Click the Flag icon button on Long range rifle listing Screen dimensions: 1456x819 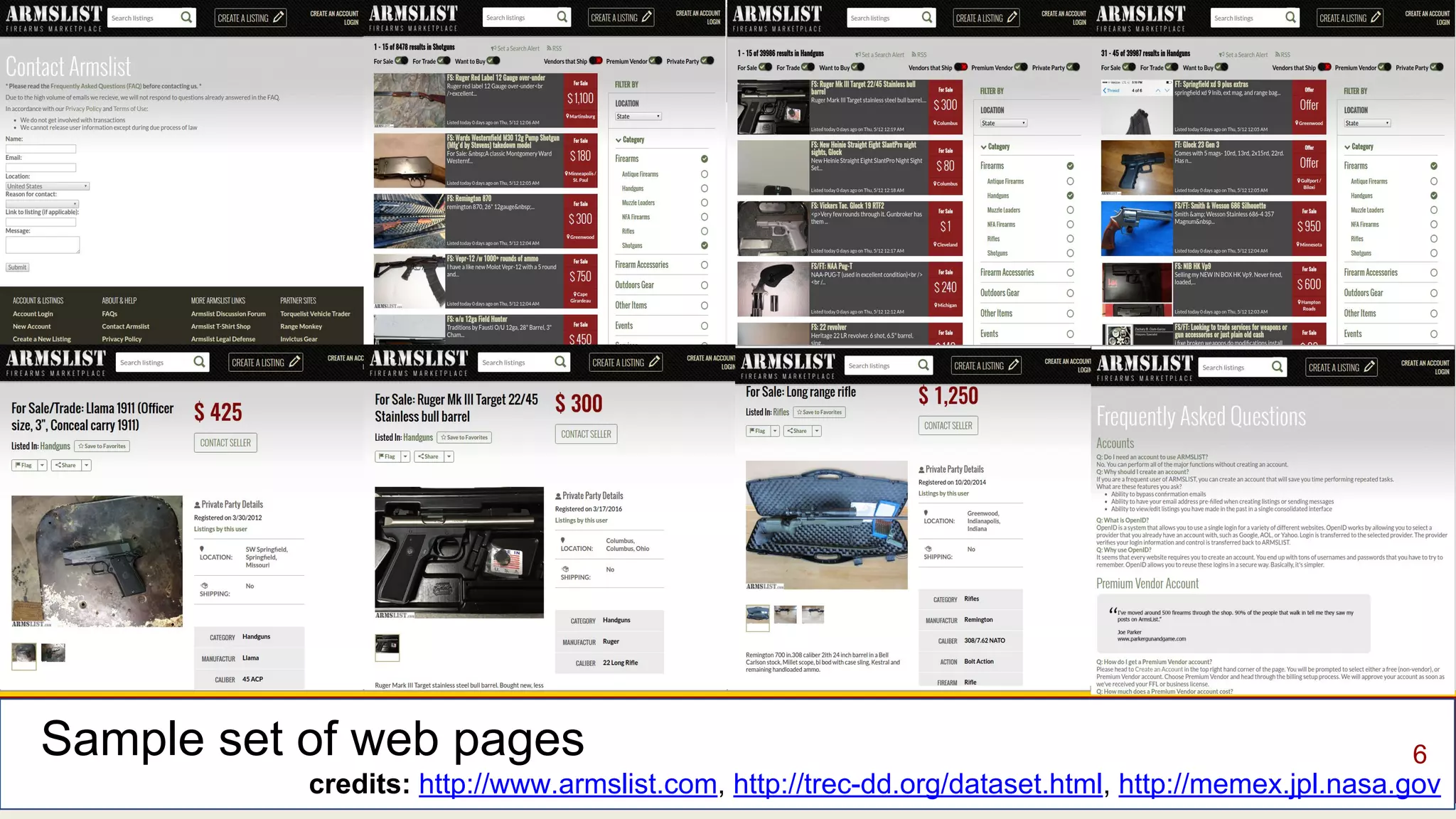(758, 431)
